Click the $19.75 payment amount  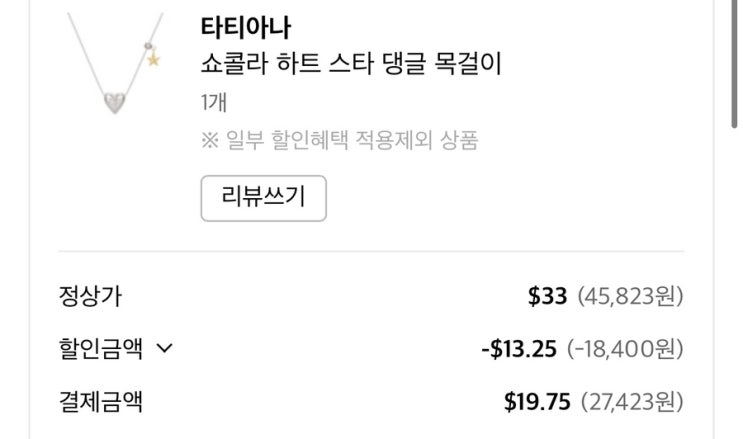tap(537, 402)
